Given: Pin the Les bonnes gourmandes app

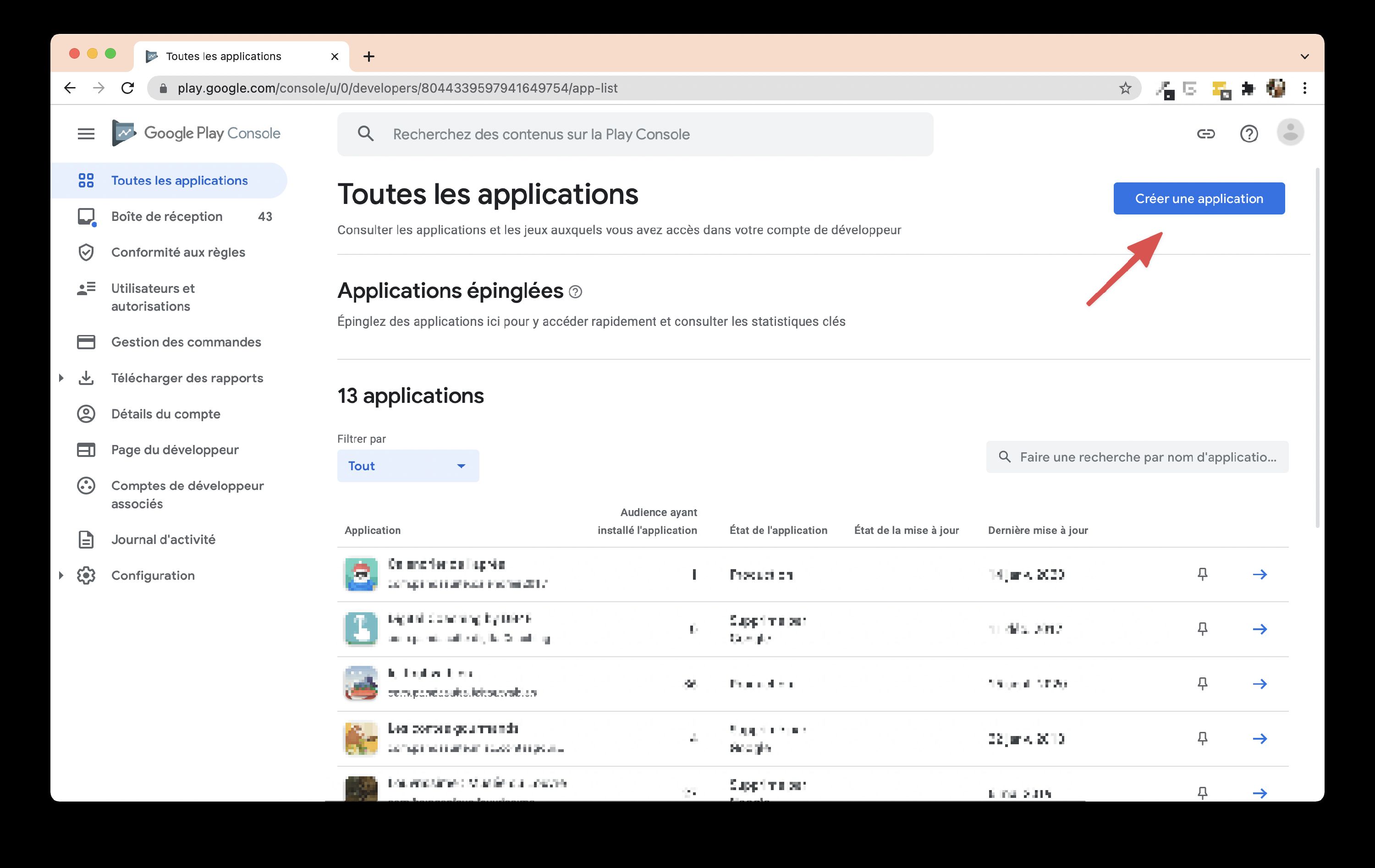Looking at the screenshot, I should [1202, 738].
